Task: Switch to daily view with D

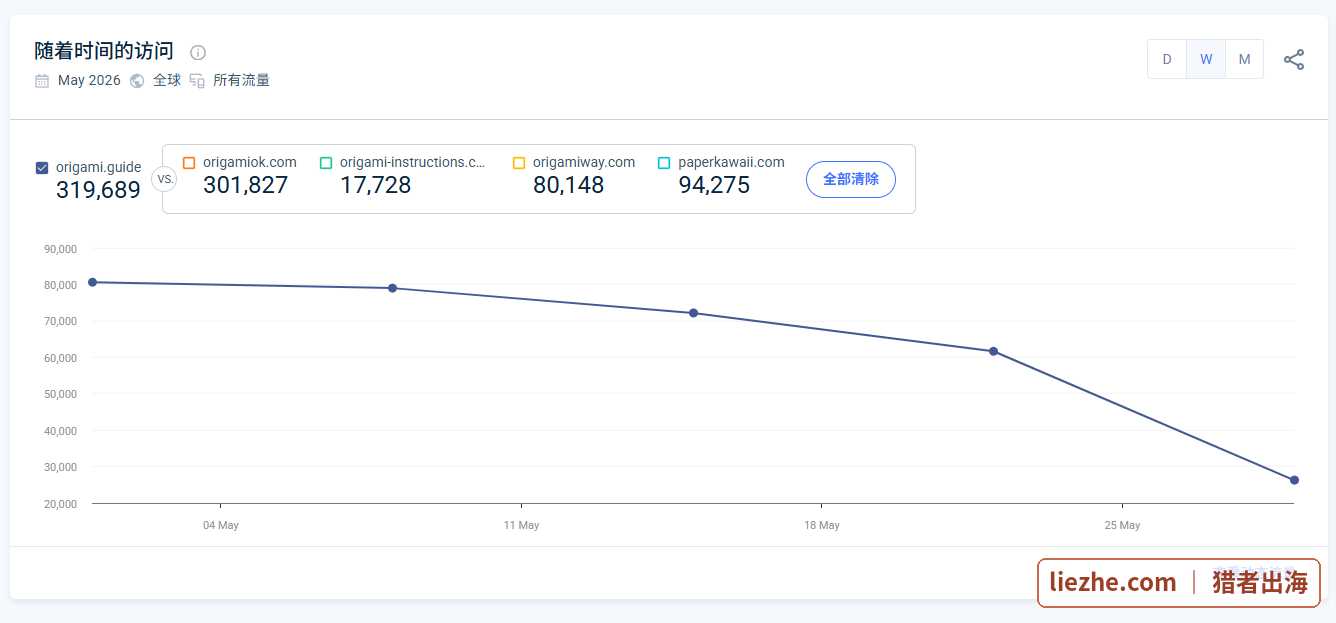Action: pos(1167,59)
